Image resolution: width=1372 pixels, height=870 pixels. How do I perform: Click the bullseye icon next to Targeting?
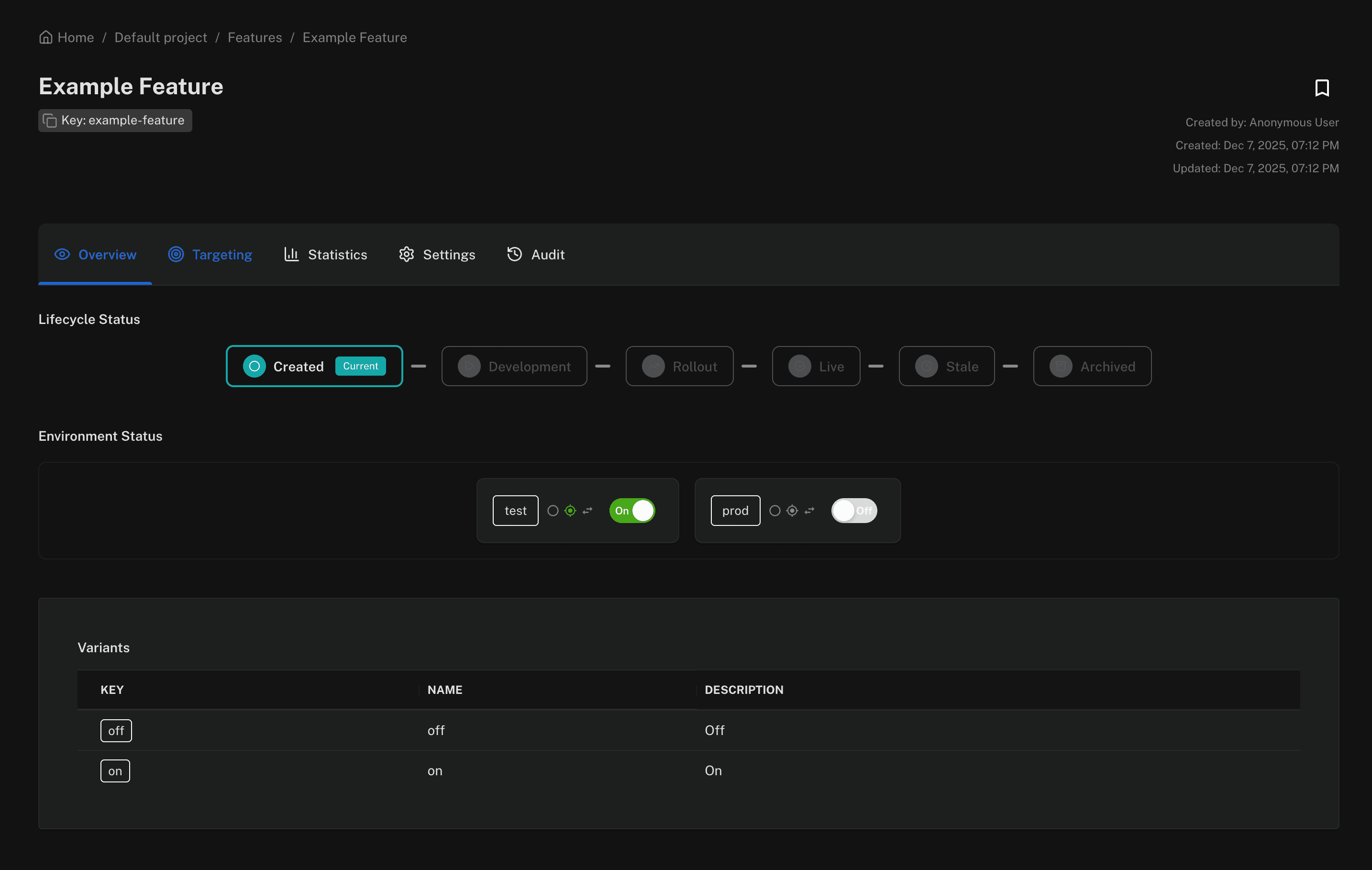pos(176,254)
